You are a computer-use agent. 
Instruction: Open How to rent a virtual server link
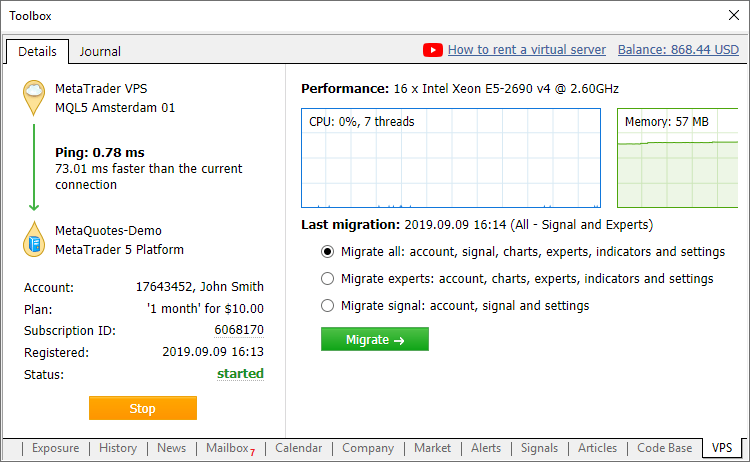click(x=526, y=50)
